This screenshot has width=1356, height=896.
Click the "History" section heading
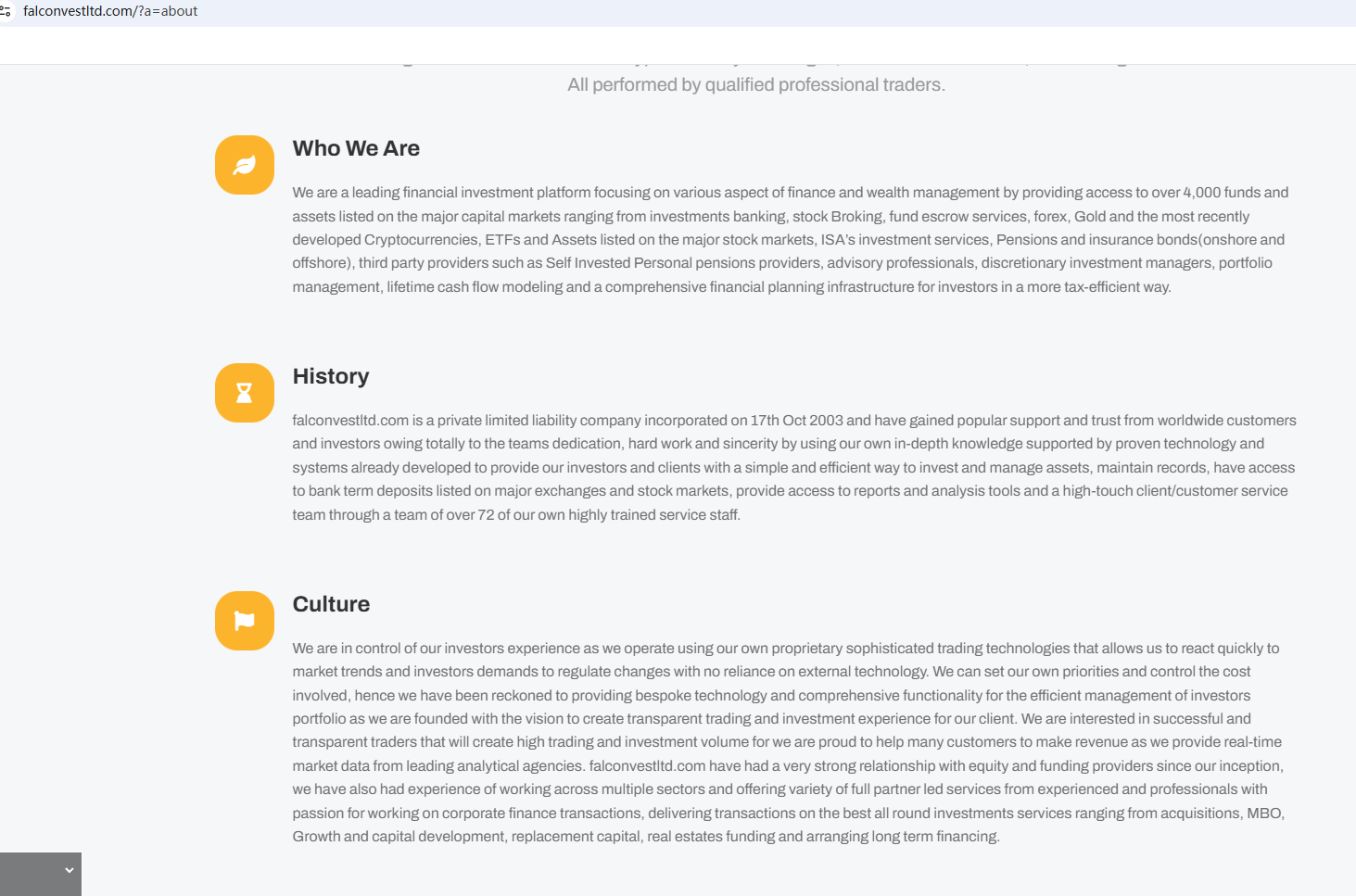[331, 376]
